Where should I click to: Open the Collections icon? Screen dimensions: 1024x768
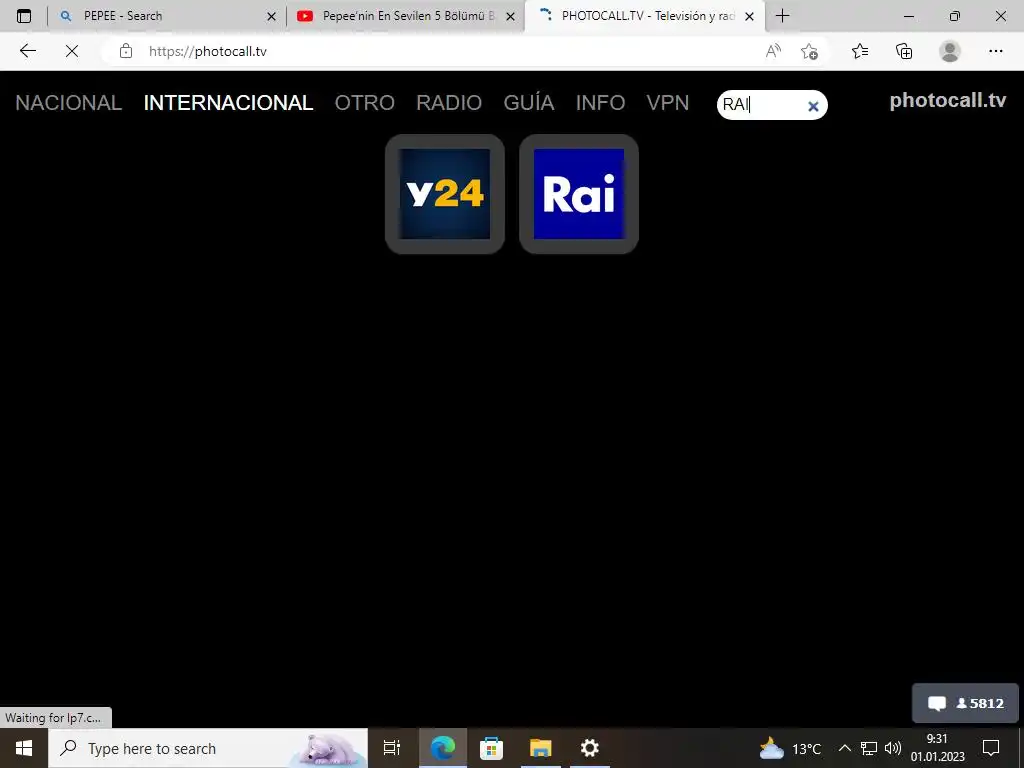click(904, 51)
